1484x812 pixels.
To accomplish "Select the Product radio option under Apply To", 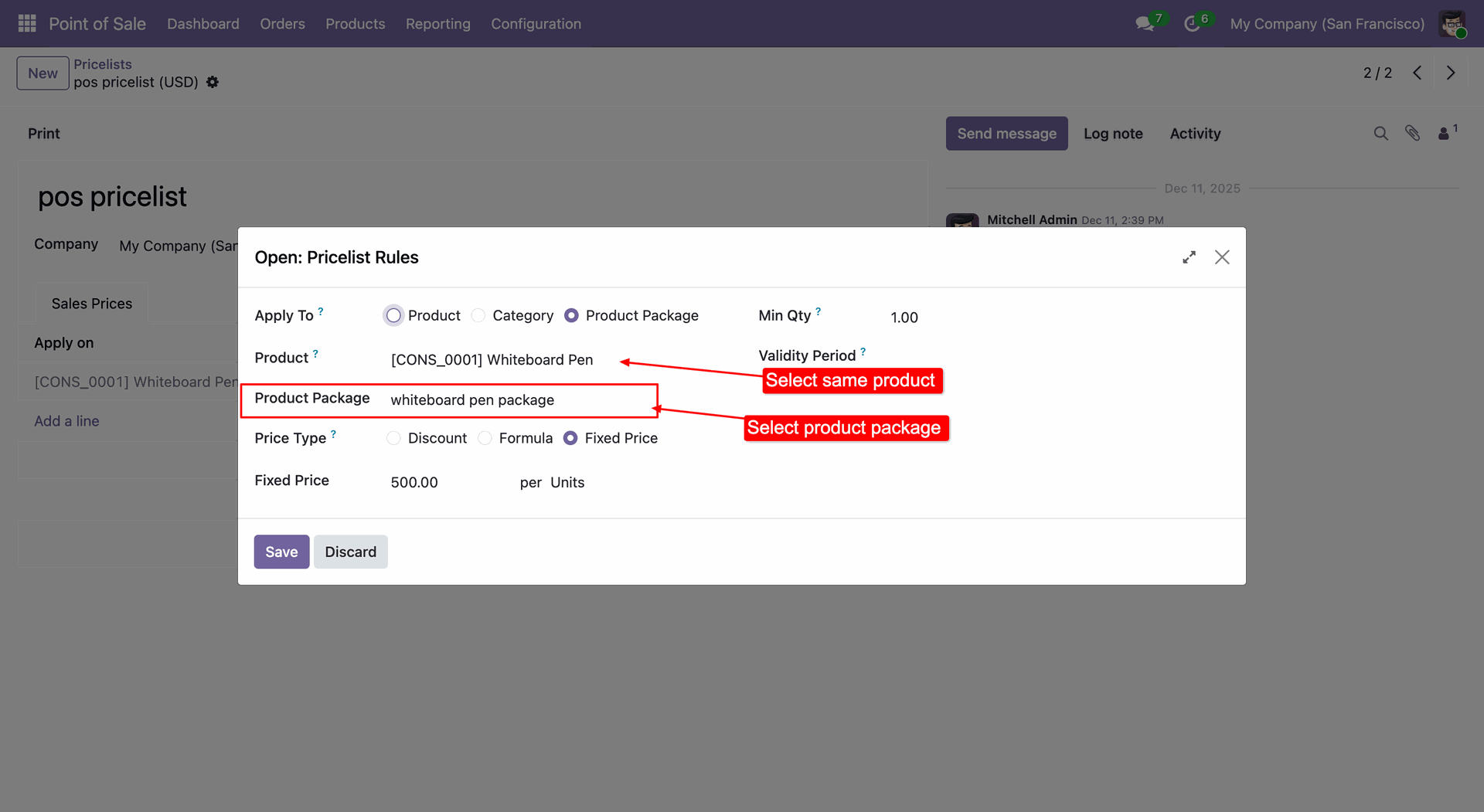I will pyautogui.click(x=394, y=315).
